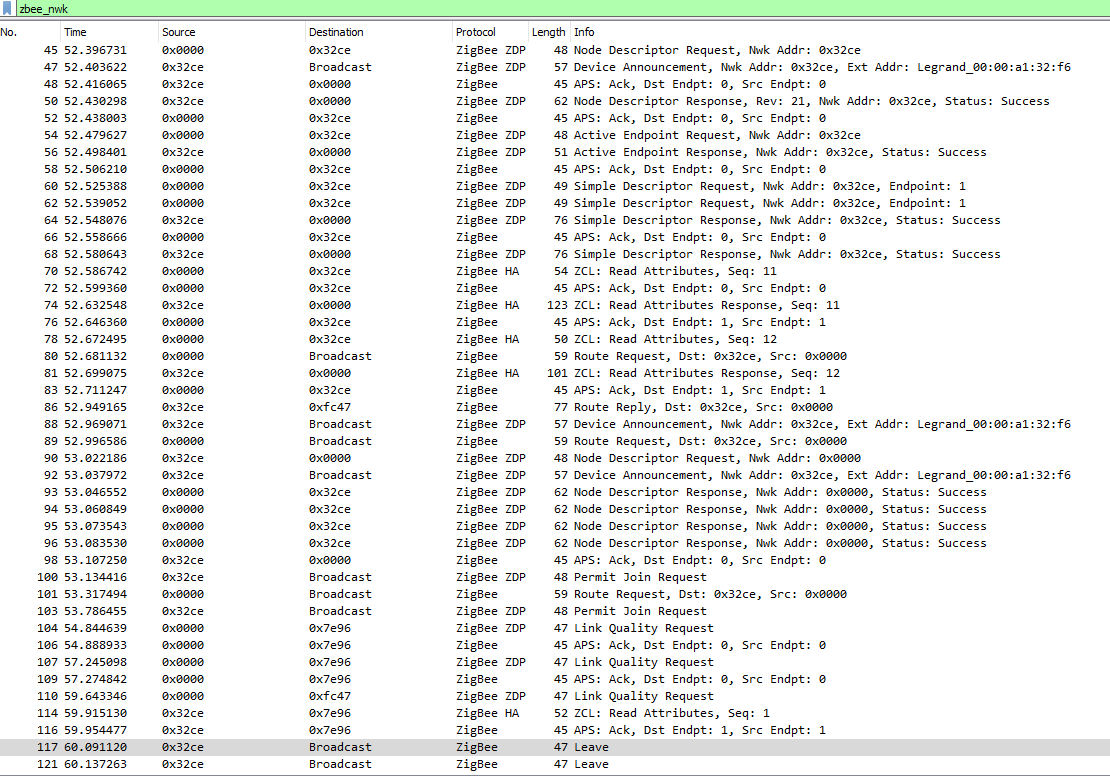
Task: Click time 57.274842 of packet 109
Action: [96, 679]
